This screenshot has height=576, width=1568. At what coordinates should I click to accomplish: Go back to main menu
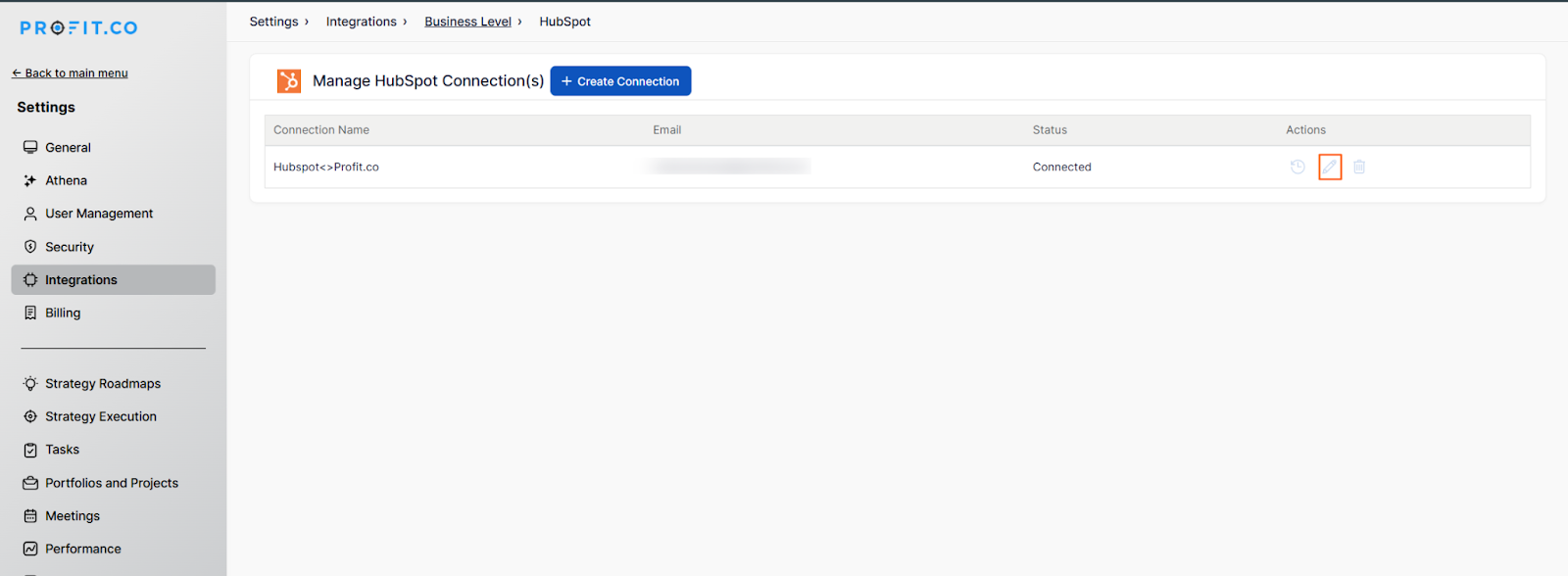pyautogui.click(x=70, y=73)
